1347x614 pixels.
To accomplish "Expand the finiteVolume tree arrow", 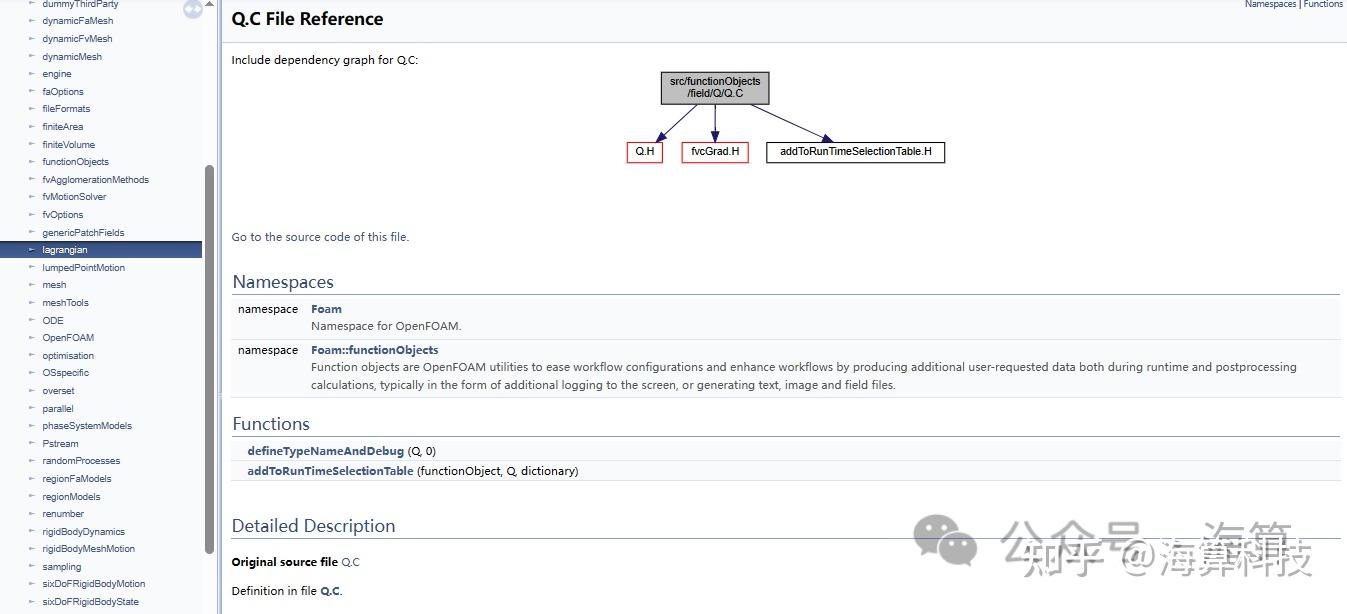I will click(32, 145).
